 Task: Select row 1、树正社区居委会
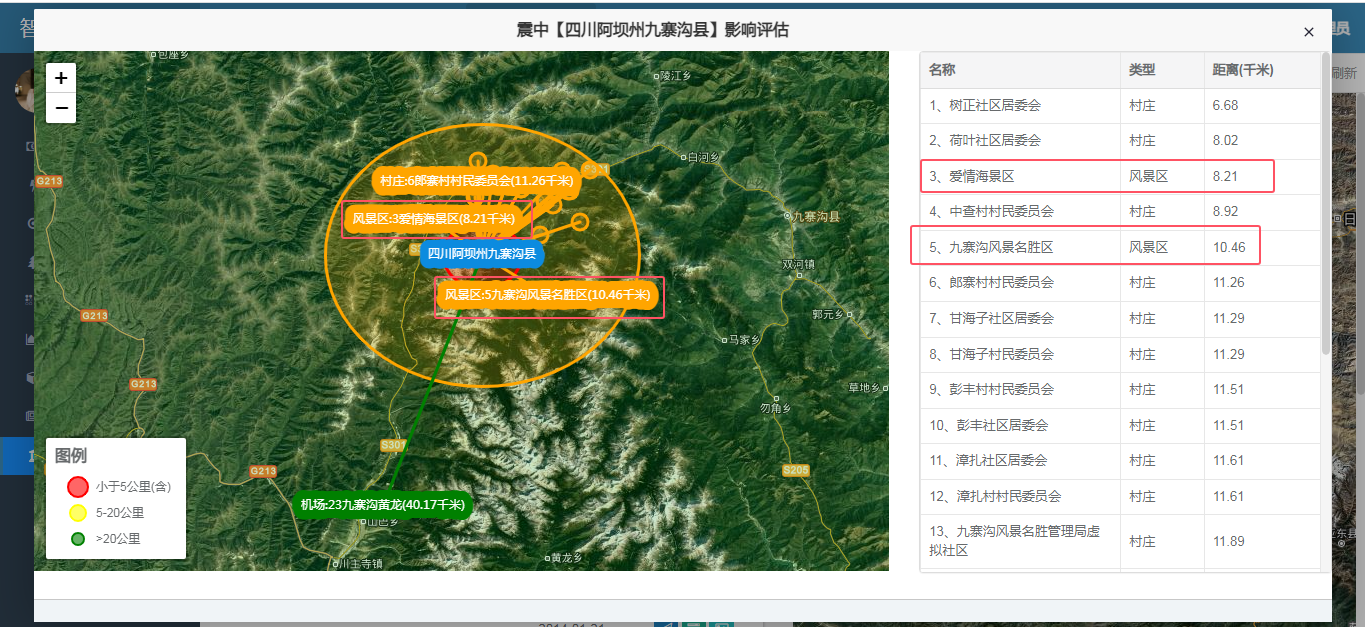point(1120,106)
